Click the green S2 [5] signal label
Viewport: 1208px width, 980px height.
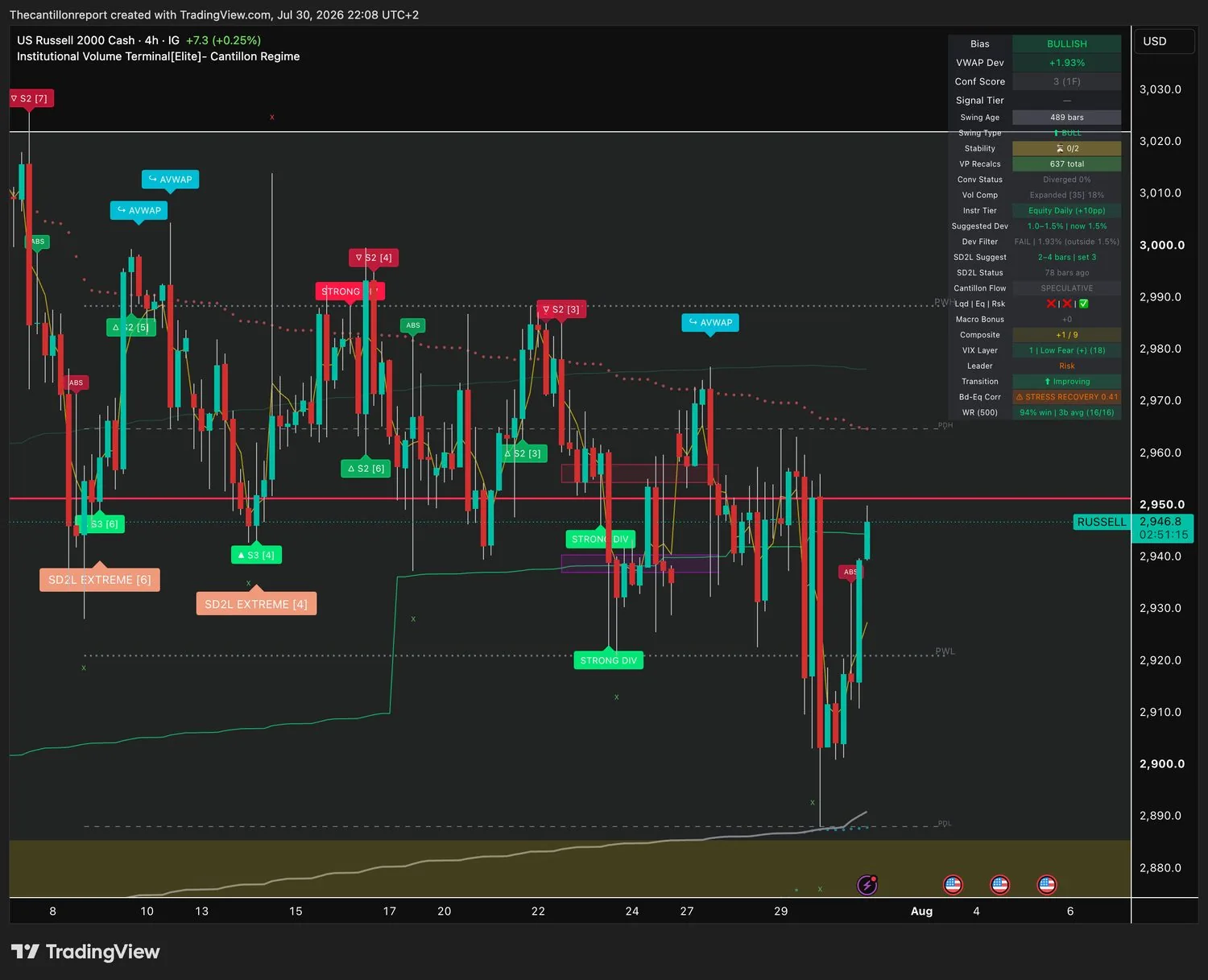(131, 327)
